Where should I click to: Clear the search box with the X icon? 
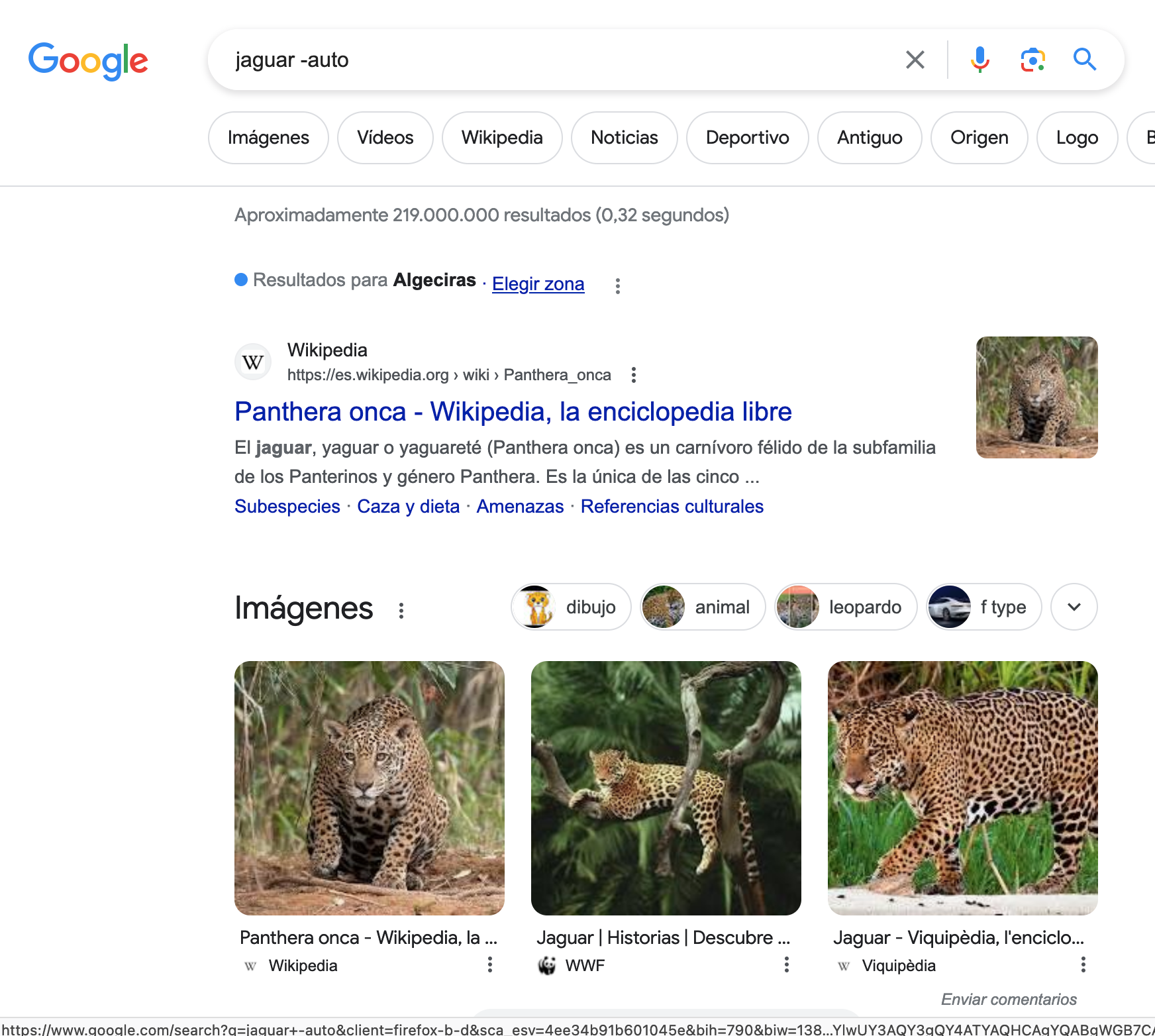click(915, 60)
